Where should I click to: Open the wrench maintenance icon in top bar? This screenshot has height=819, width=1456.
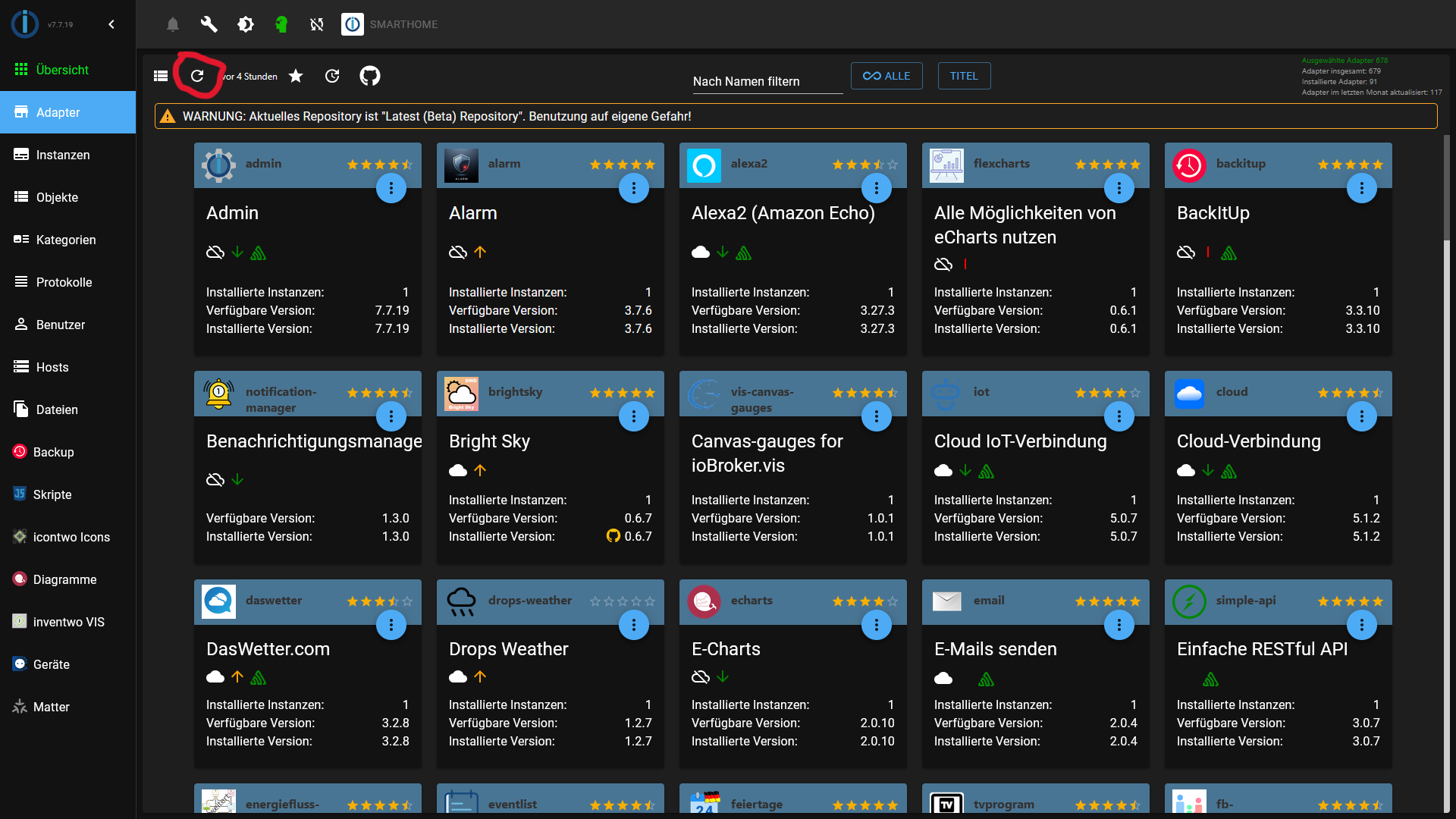(209, 24)
